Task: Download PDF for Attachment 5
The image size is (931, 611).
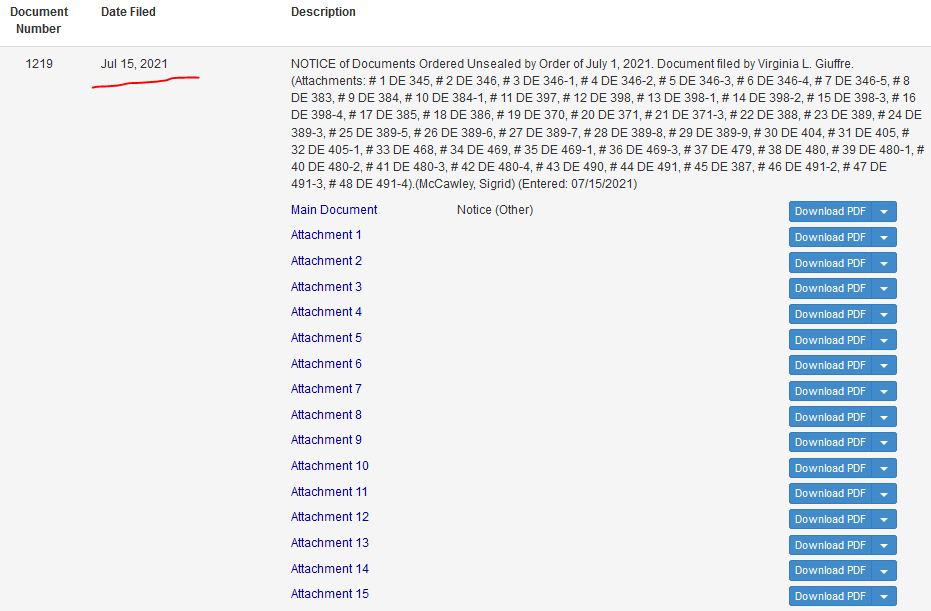Action: coord(830,340)
